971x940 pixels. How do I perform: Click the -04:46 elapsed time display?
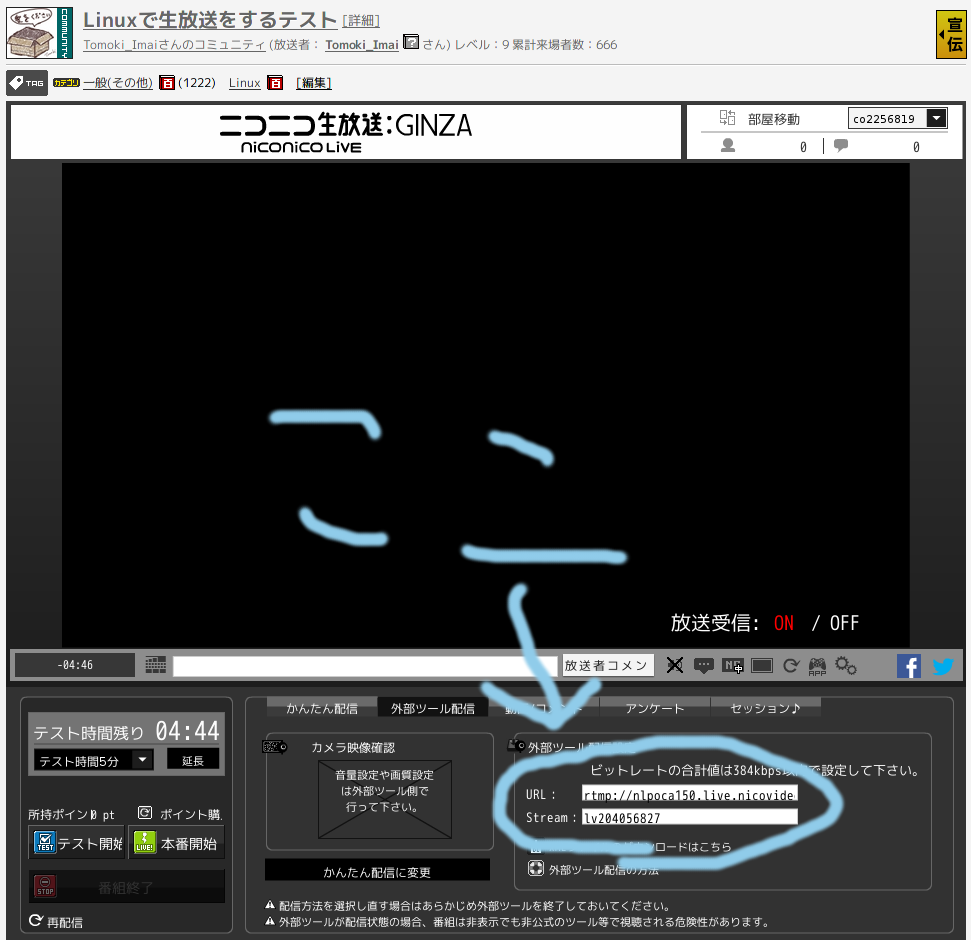point(75,665)
